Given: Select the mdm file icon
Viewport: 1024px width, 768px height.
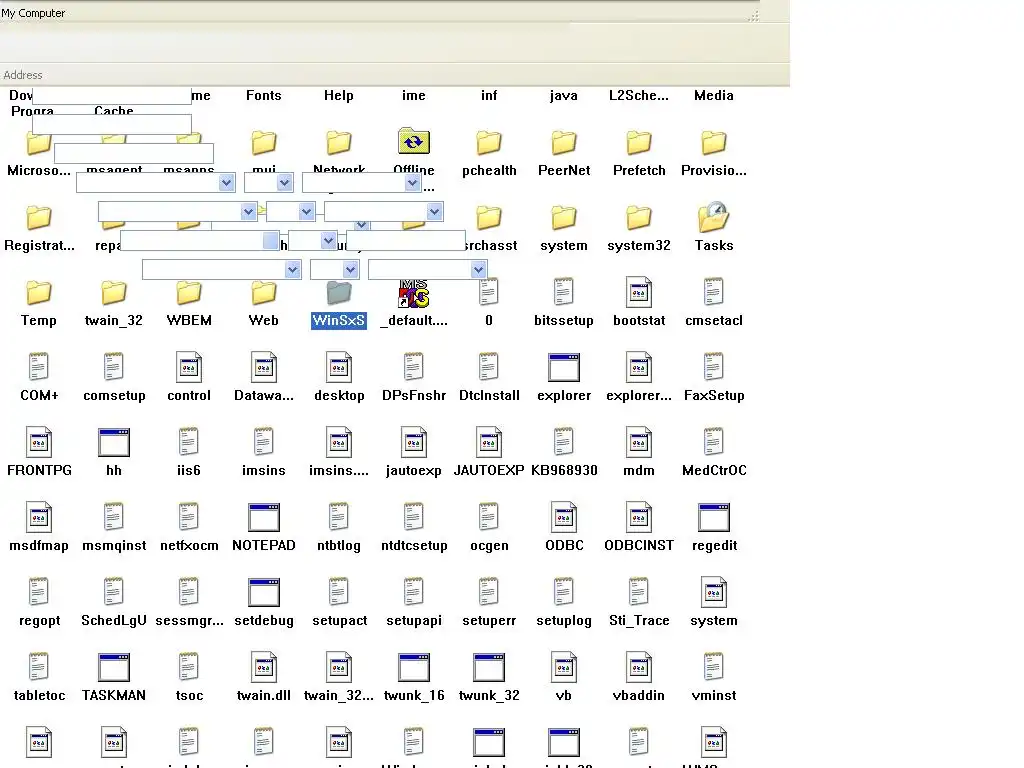Looking at the screenshot, I should pos(639,442).
